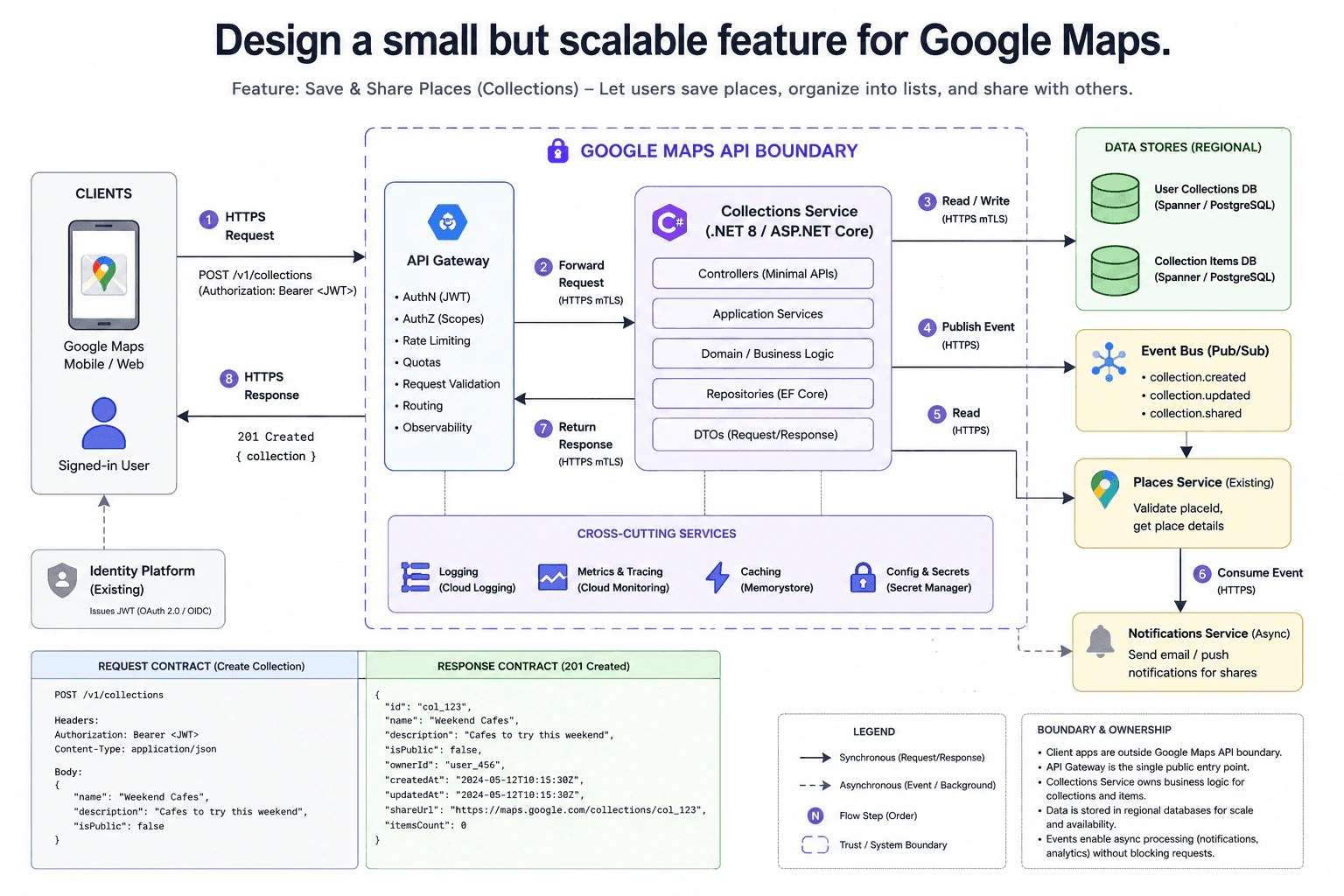Click the "id": "col_123" line
Screen dimensions: 1344x896
(x=428, y=707)
